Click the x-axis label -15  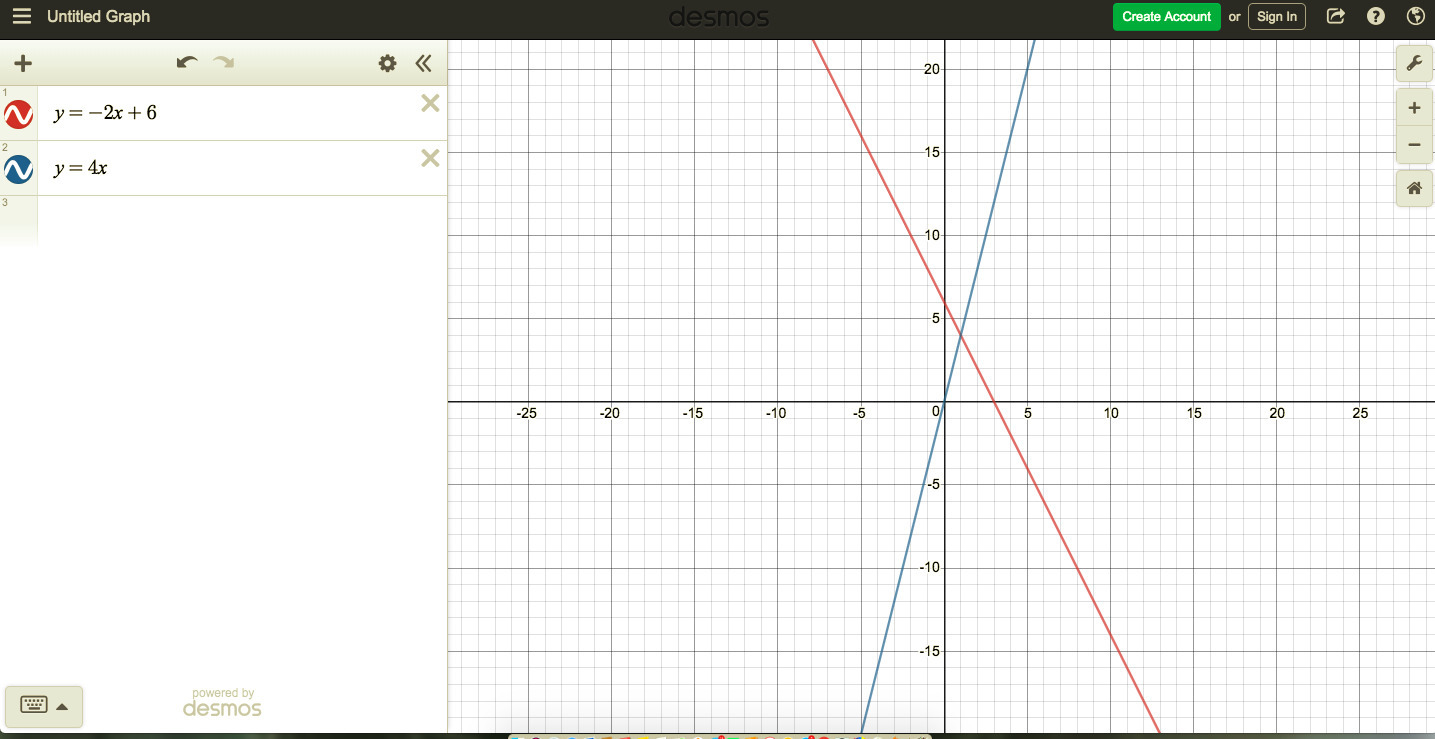coord(692,413)
